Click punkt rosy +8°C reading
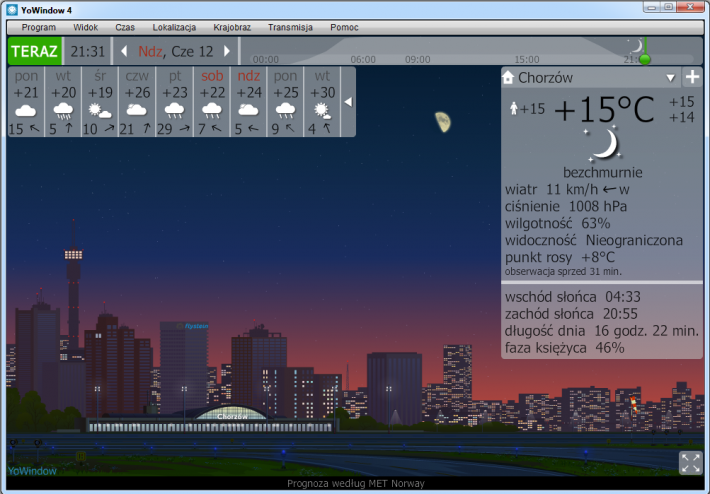 click(x=560, y=257)
